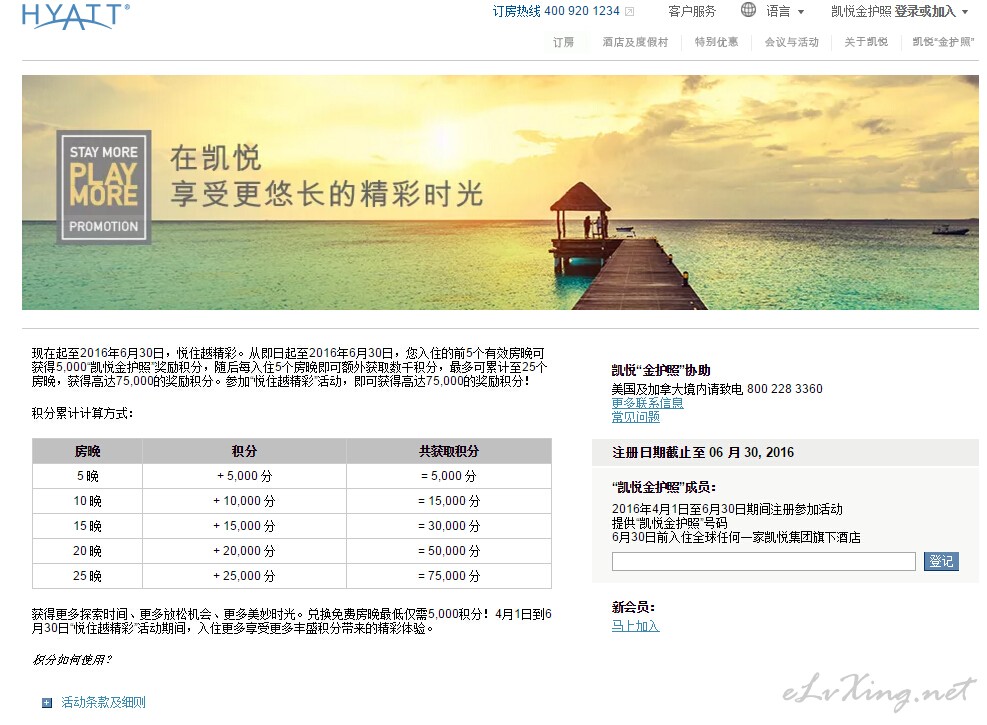Screen dimensions: 987x725
Task: Click the 新会员: heading
Action: pos(633,607)
